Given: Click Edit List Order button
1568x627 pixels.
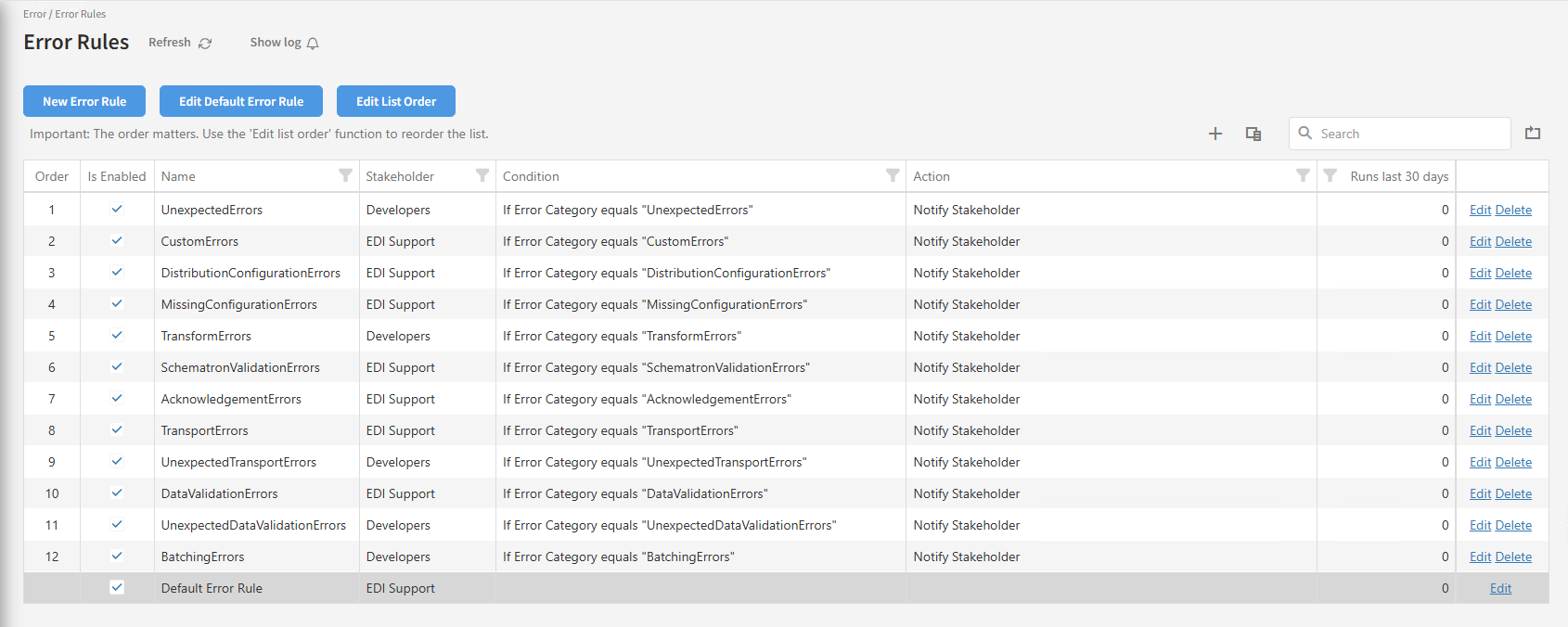Looking at the screenshot, I should point(396,101).
